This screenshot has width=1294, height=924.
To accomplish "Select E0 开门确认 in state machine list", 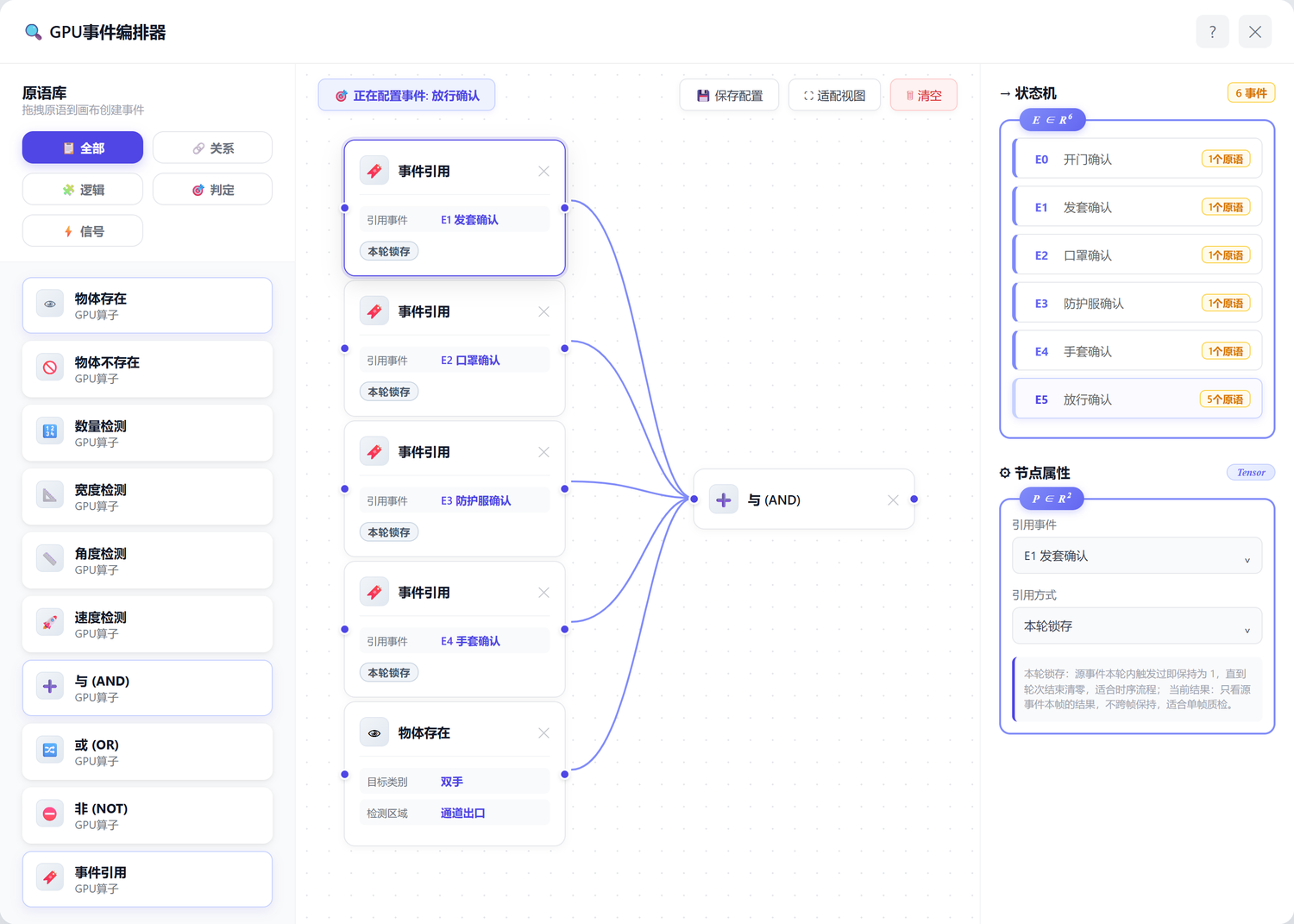I will 1137,159.
